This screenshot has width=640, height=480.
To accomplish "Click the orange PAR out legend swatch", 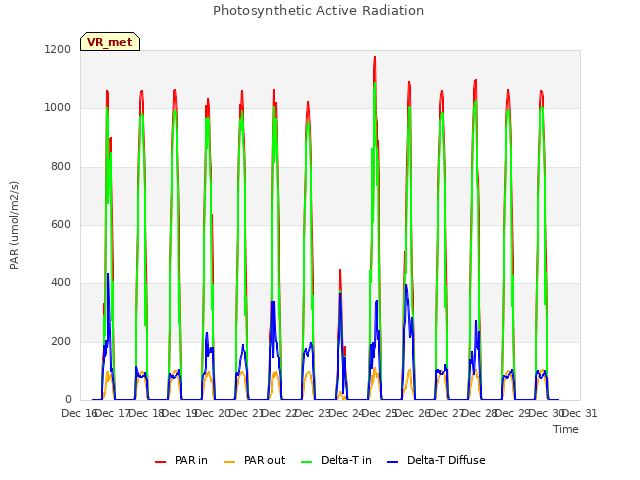I will click(230, 462).
